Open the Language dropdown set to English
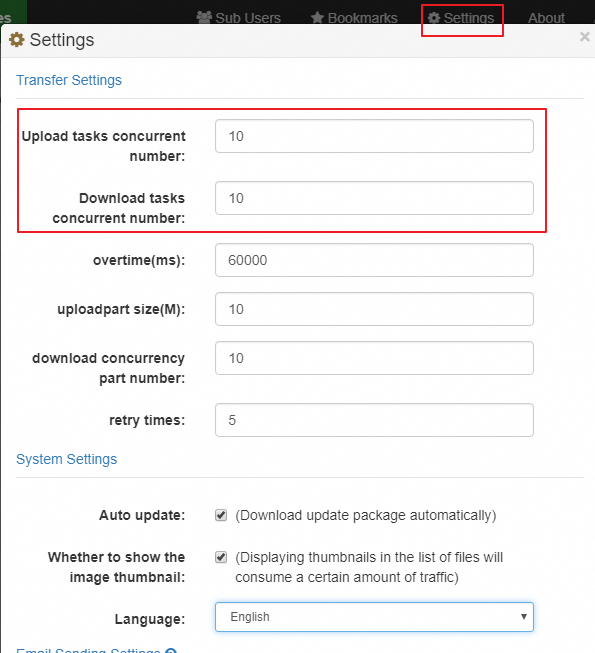 pos(374,617)
